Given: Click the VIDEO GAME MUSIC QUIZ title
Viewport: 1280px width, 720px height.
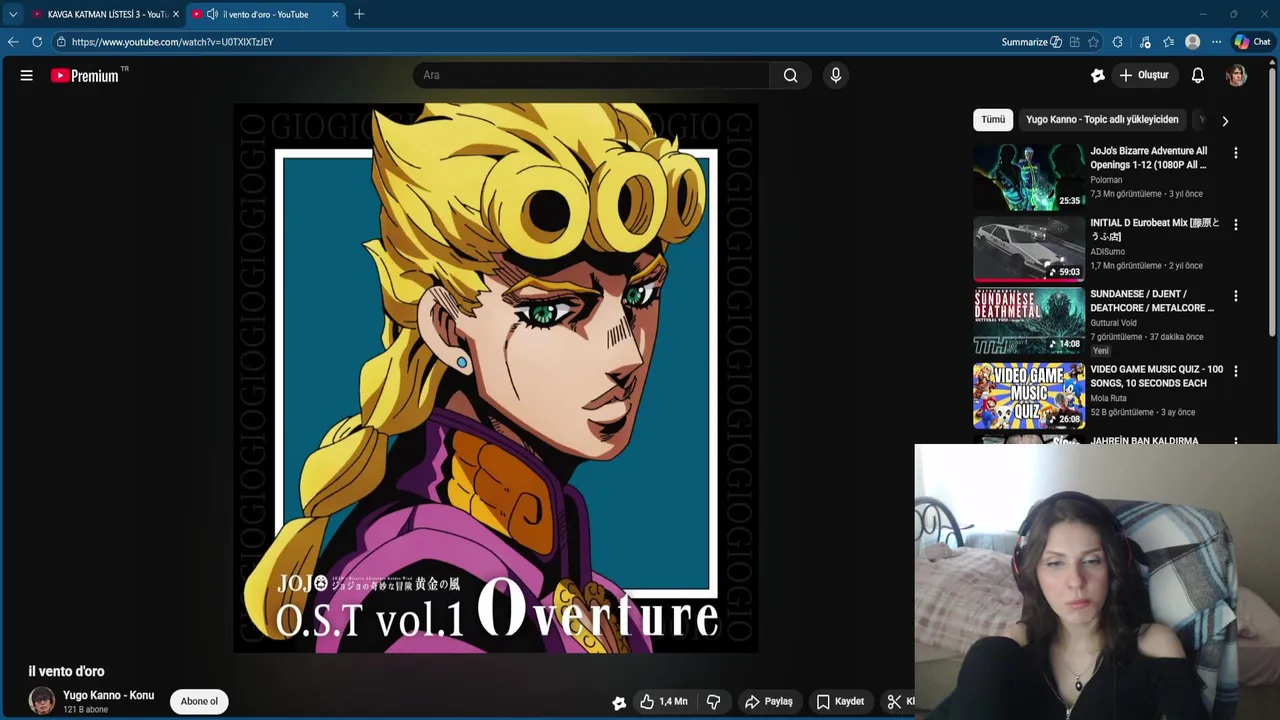Looking at the screenshot, I should [x=1157, y=376].
